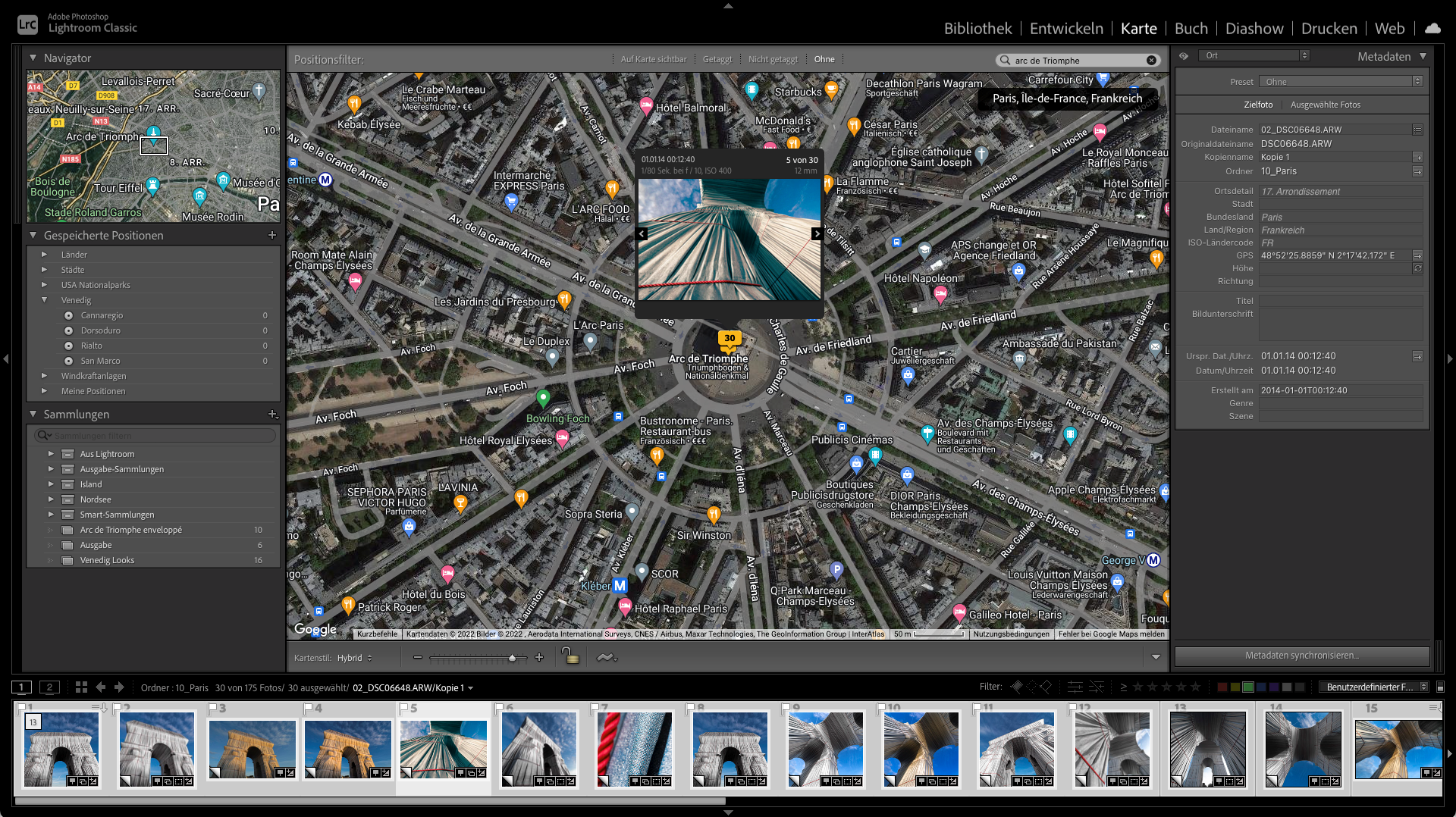This screenshot has height=817, width=1456.
Task: Select the 'Arc de Triomphe enveloppé' collection
Action: 130,530
